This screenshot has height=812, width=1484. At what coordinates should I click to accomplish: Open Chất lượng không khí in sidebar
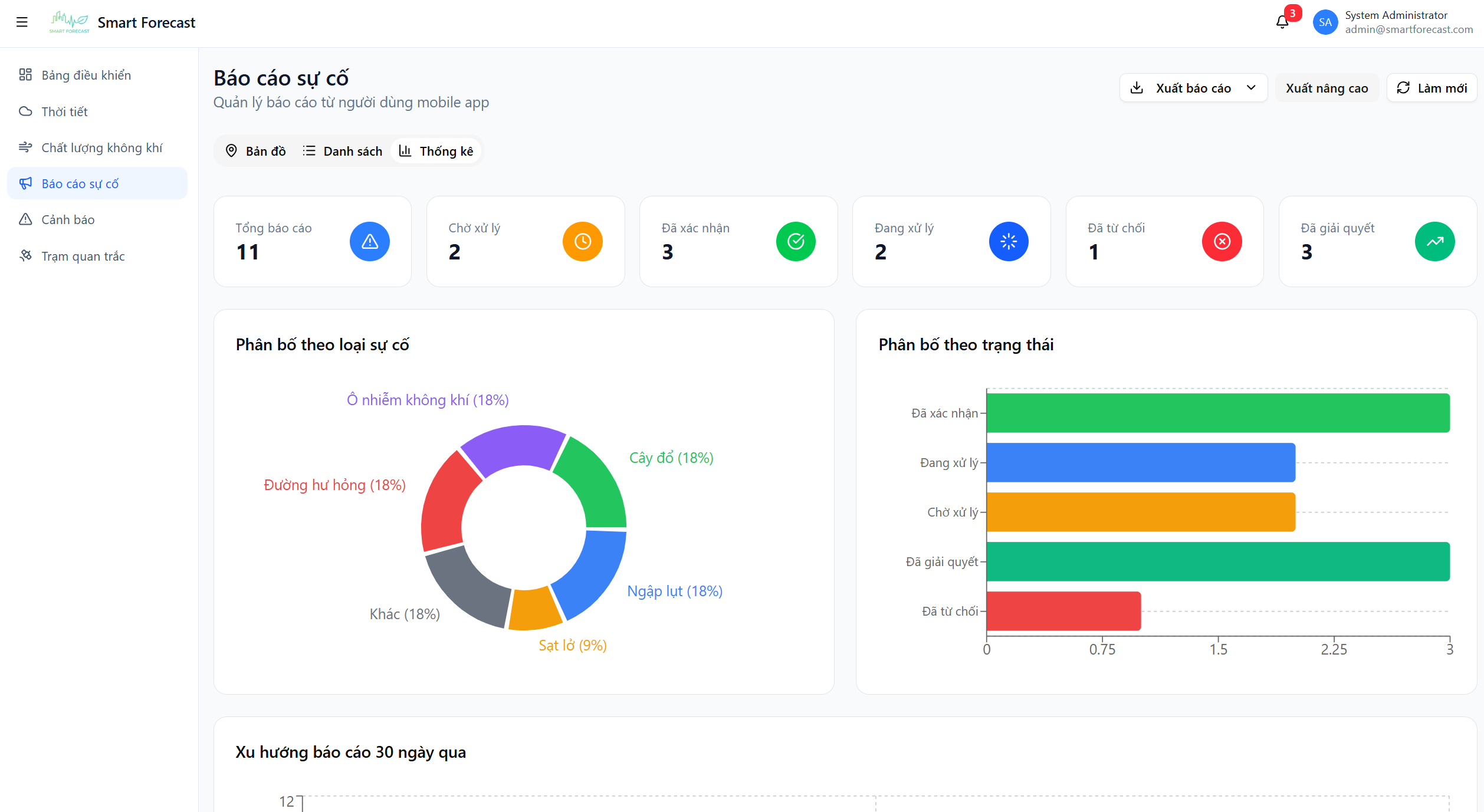click(x=101, y=147)
